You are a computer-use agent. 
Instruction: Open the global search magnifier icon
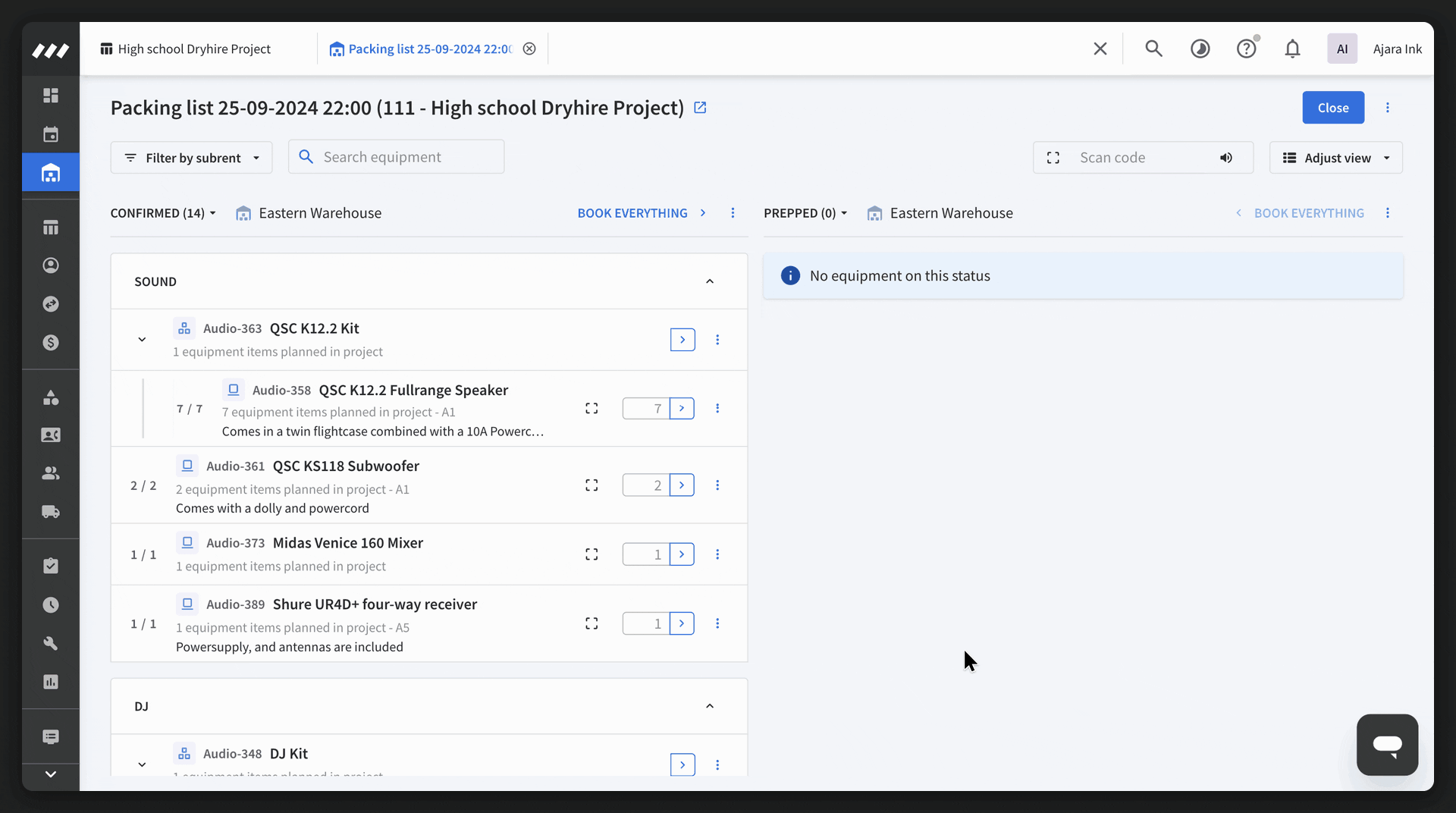click(x=1153, y=49)
